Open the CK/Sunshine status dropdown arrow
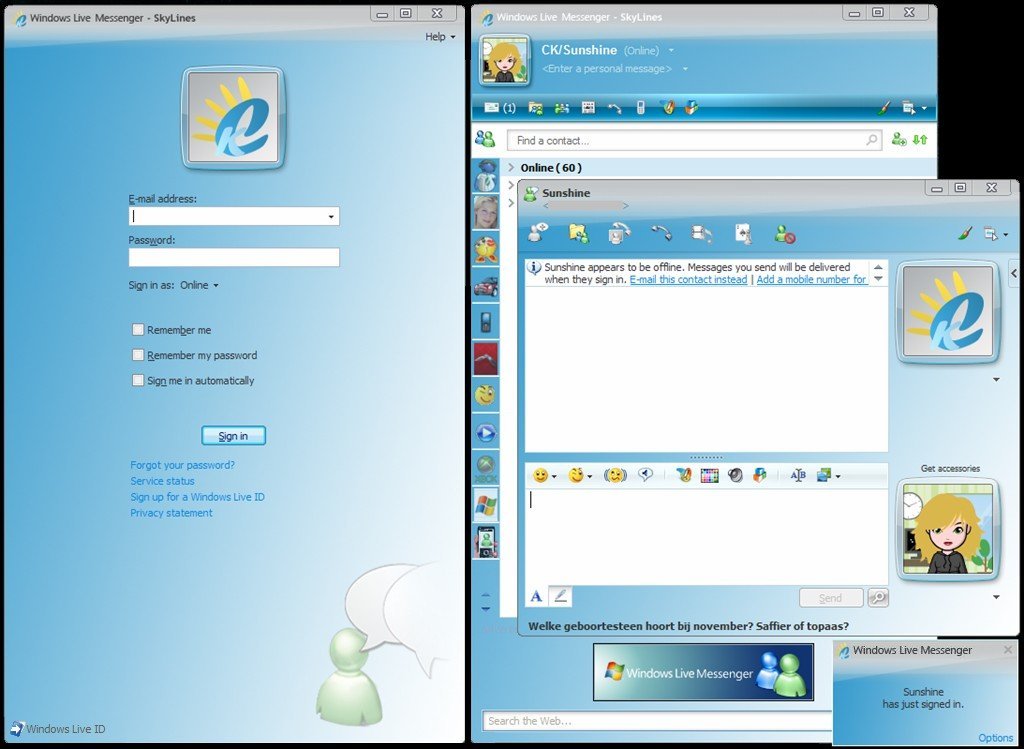Viewport: 1024px width, 749px height. pos(671,50)
